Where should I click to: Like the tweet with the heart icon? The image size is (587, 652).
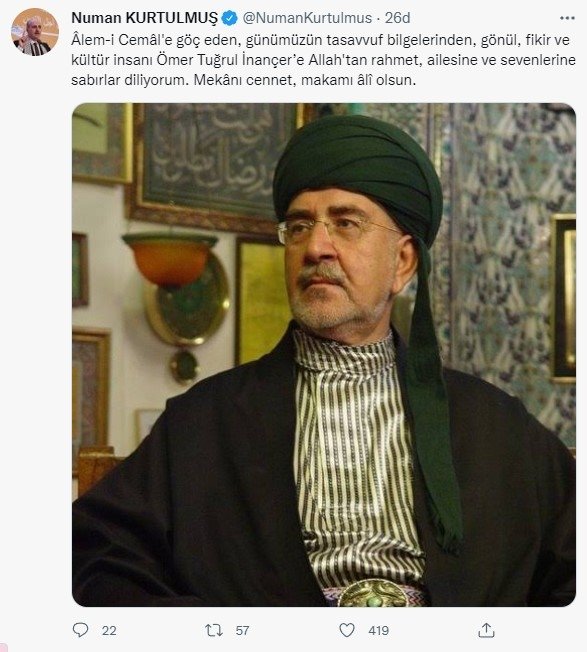point(347,630)
